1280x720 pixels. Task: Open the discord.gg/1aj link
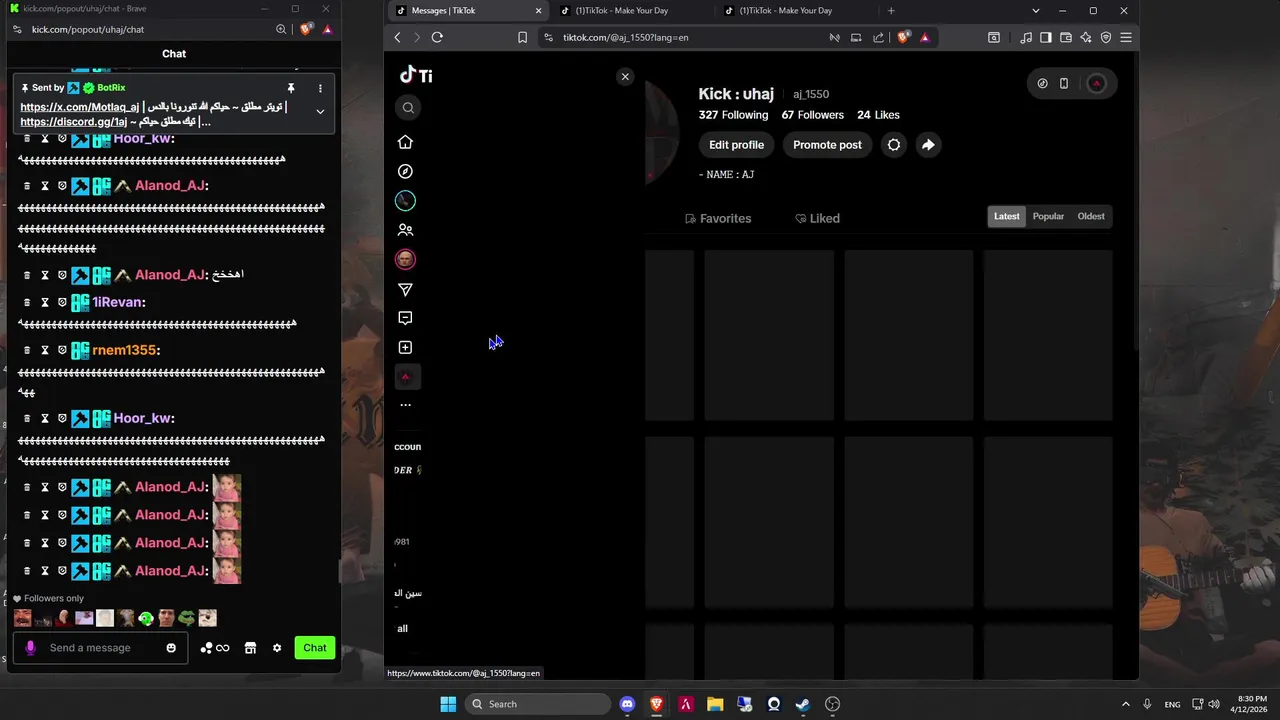pos(73,121)
